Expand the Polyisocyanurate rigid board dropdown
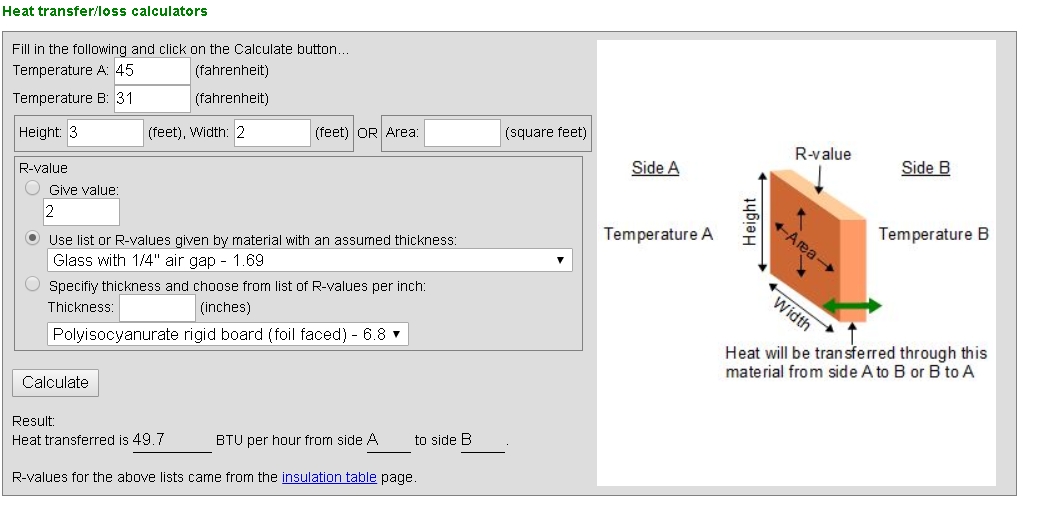This screenshot has height=509, width=1040. point(228,334)
